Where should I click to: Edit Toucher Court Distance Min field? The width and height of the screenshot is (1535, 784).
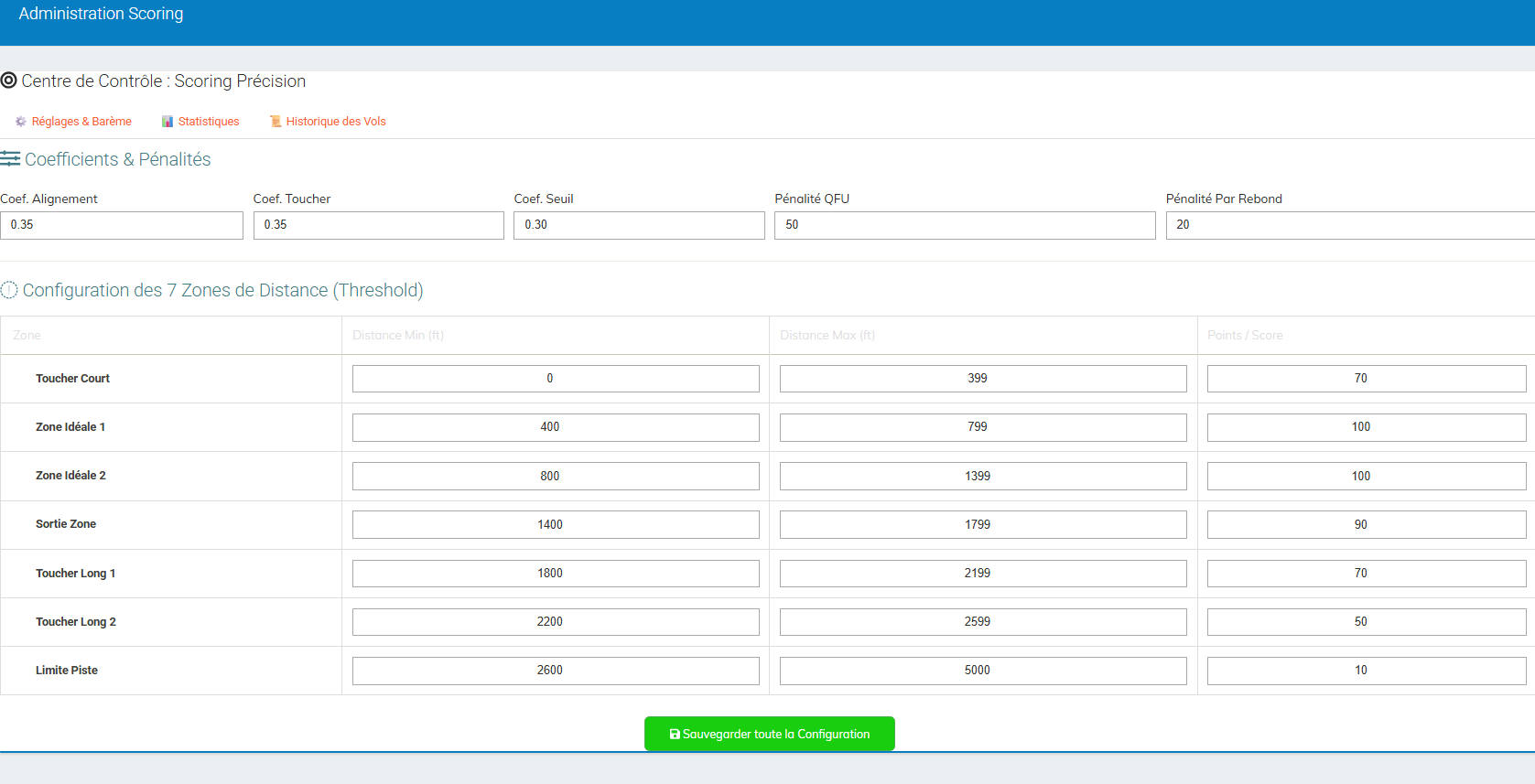(556, 379)
